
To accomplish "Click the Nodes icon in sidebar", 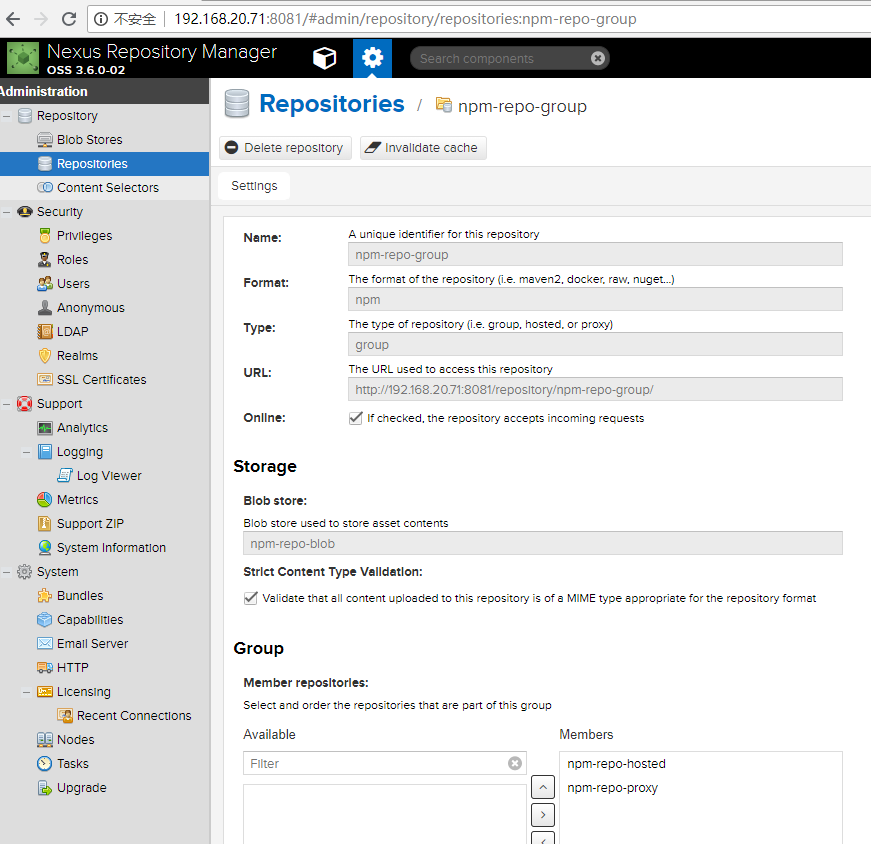I will click(44, 740).
